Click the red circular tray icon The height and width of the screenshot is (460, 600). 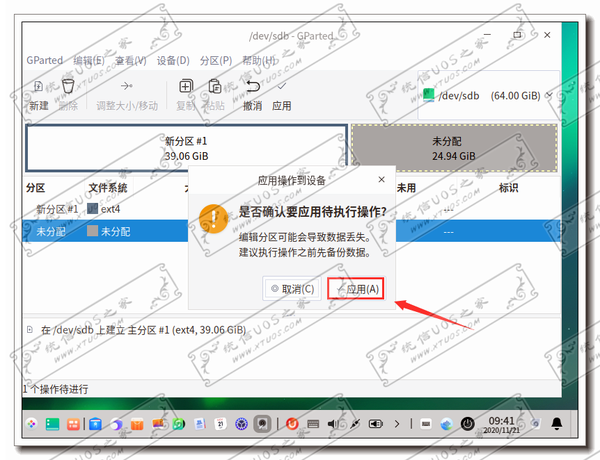(292, 424)
